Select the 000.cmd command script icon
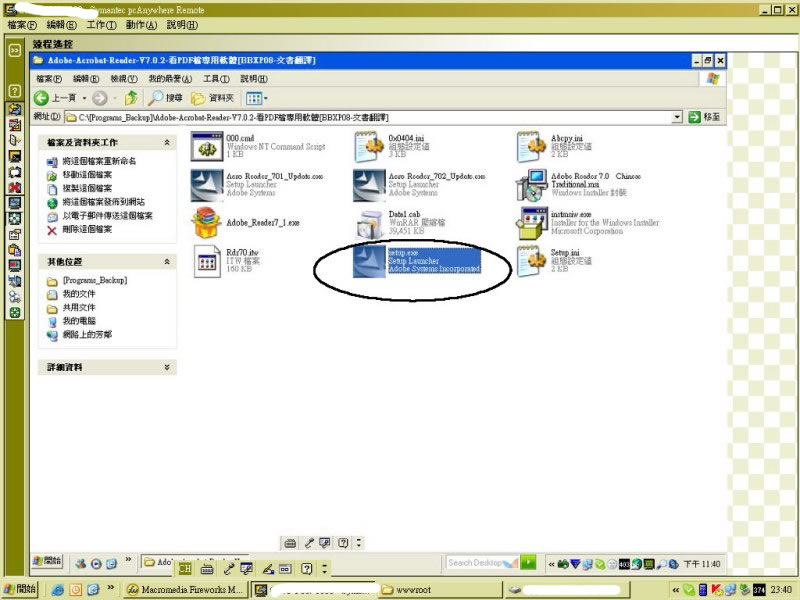The image size is (800, 600). [x=207, y=147]
